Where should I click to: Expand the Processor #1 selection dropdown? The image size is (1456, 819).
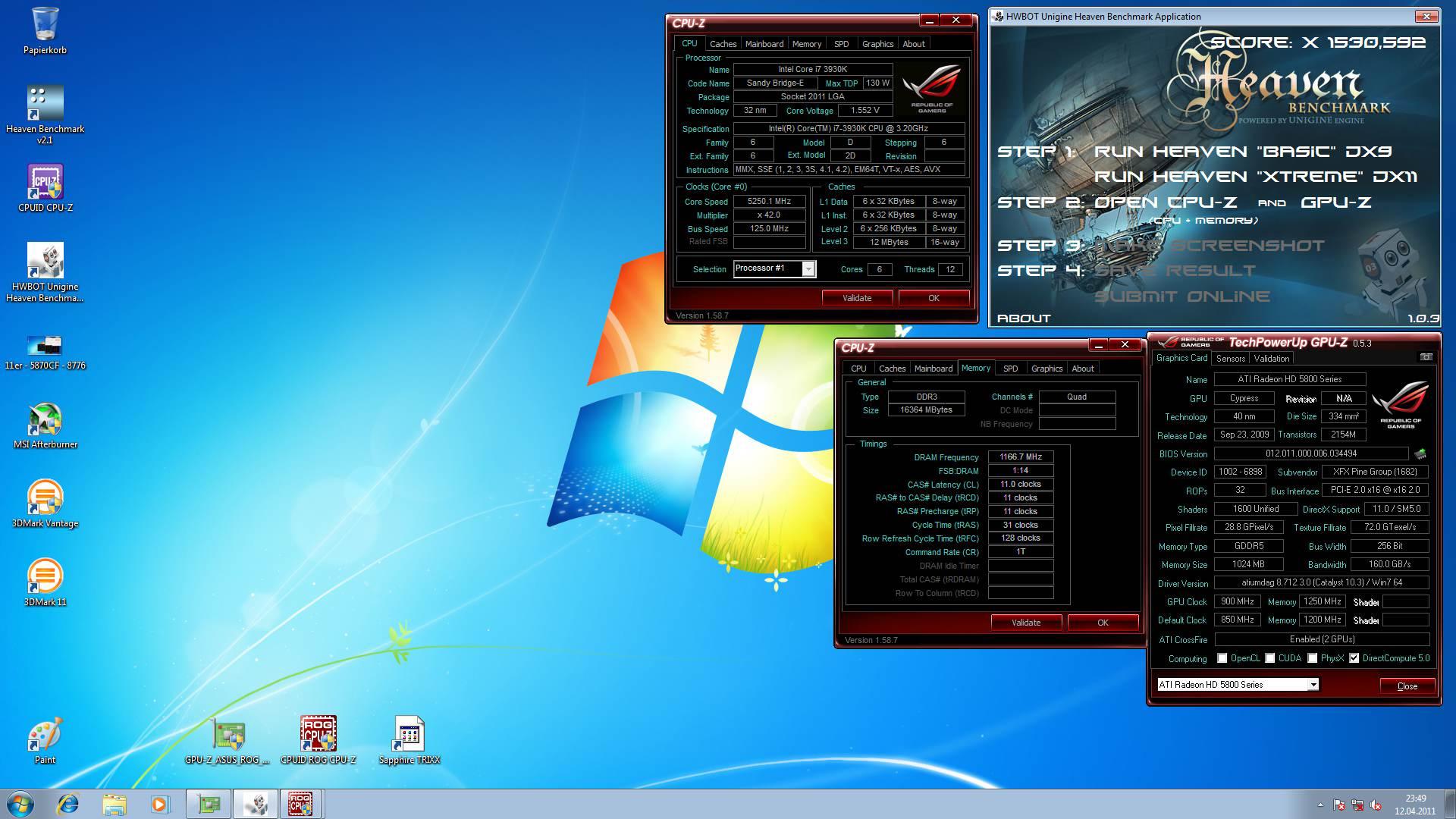808,268
